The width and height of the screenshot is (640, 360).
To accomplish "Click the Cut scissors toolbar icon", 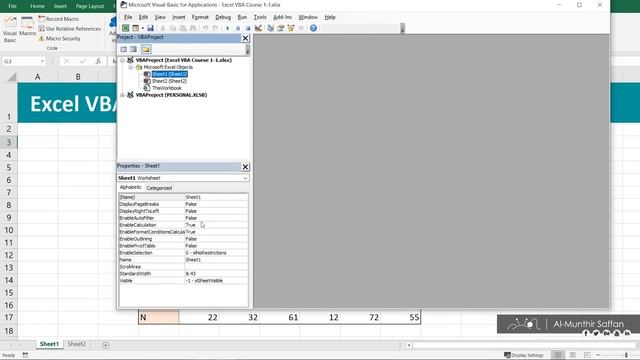I will [x=162, y=28].
